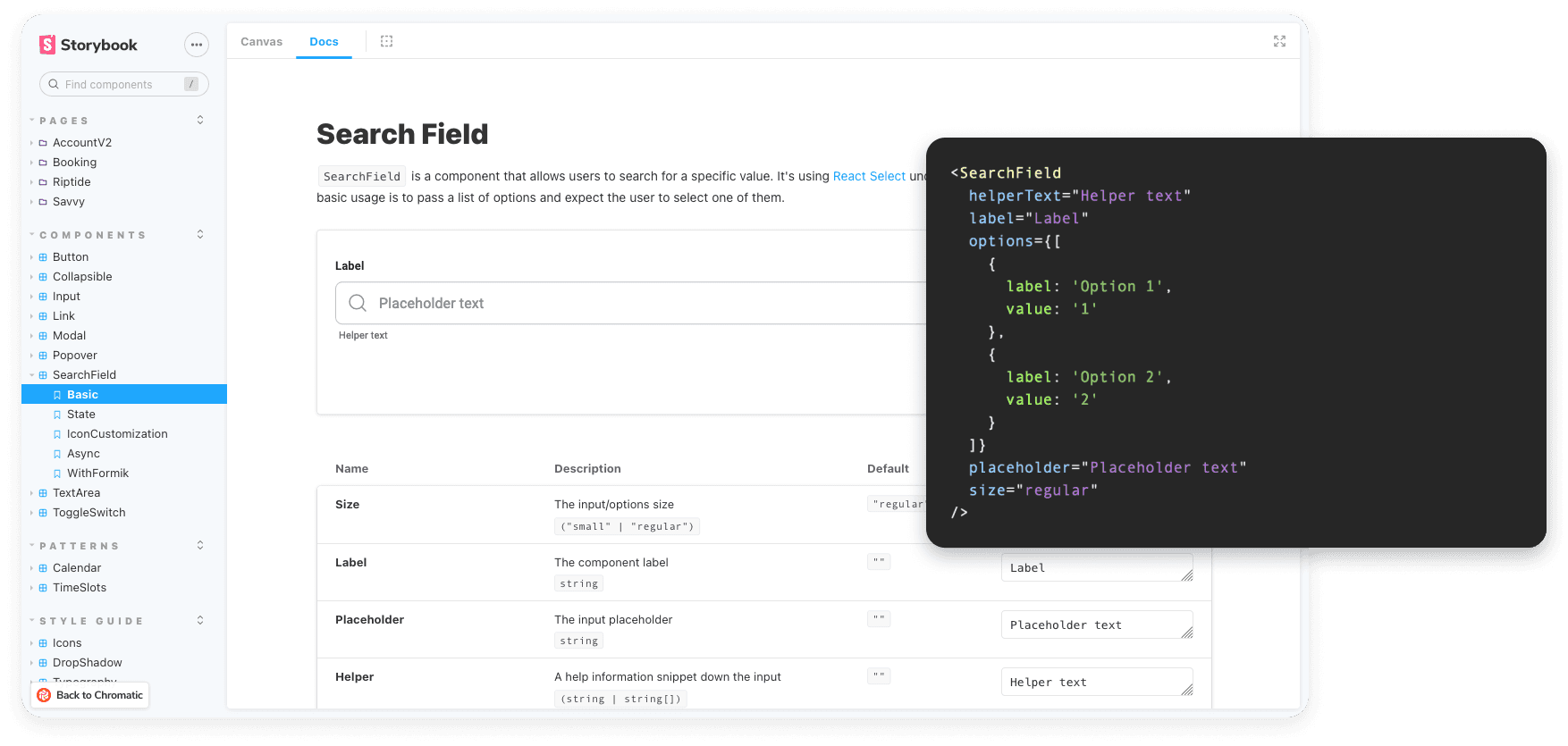The width and height of the screenshot is (1568, 746).
Task: Collapse all in STYLE GUIDE section
Action: [200, 620]
